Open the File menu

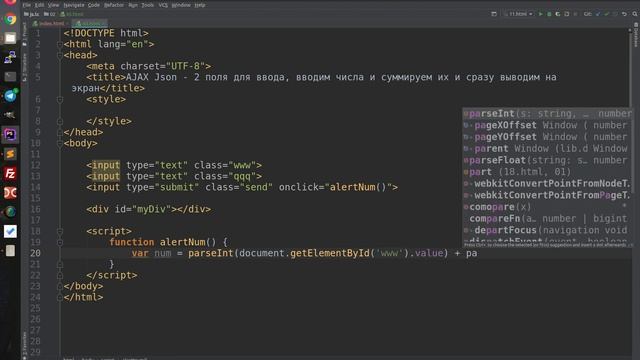27,5
